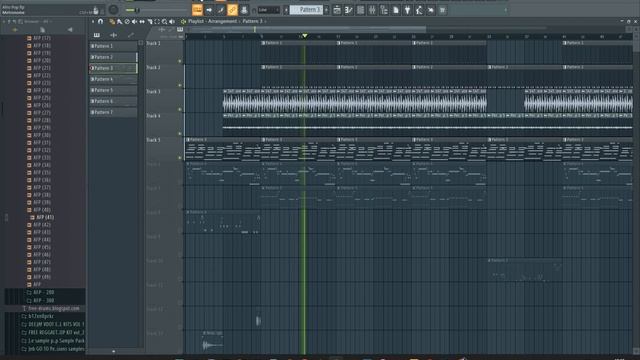Mute Track 5 using its green light
Screen dimensions: 640x360
pyautogui.click(x=180, y=158)
